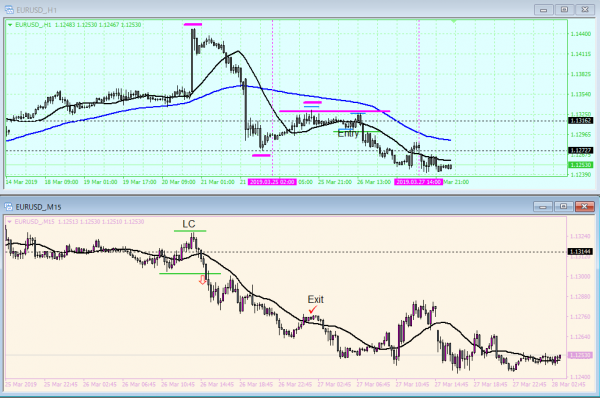
Task: Click the 25 Mar 2019 time label
Action: tap(21, 384)
